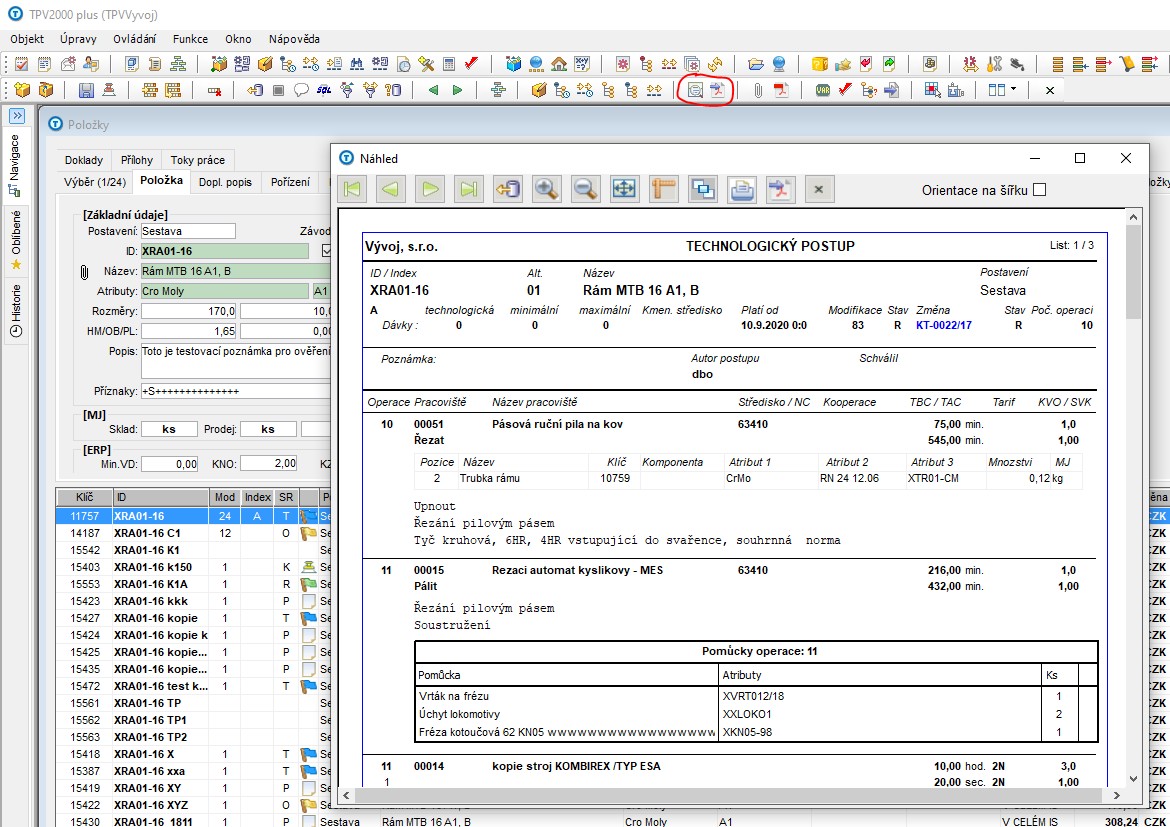The image size is (1170, 827).
Task: Open the Oblíbené side panel tab
Action: [x=16, y=240]
